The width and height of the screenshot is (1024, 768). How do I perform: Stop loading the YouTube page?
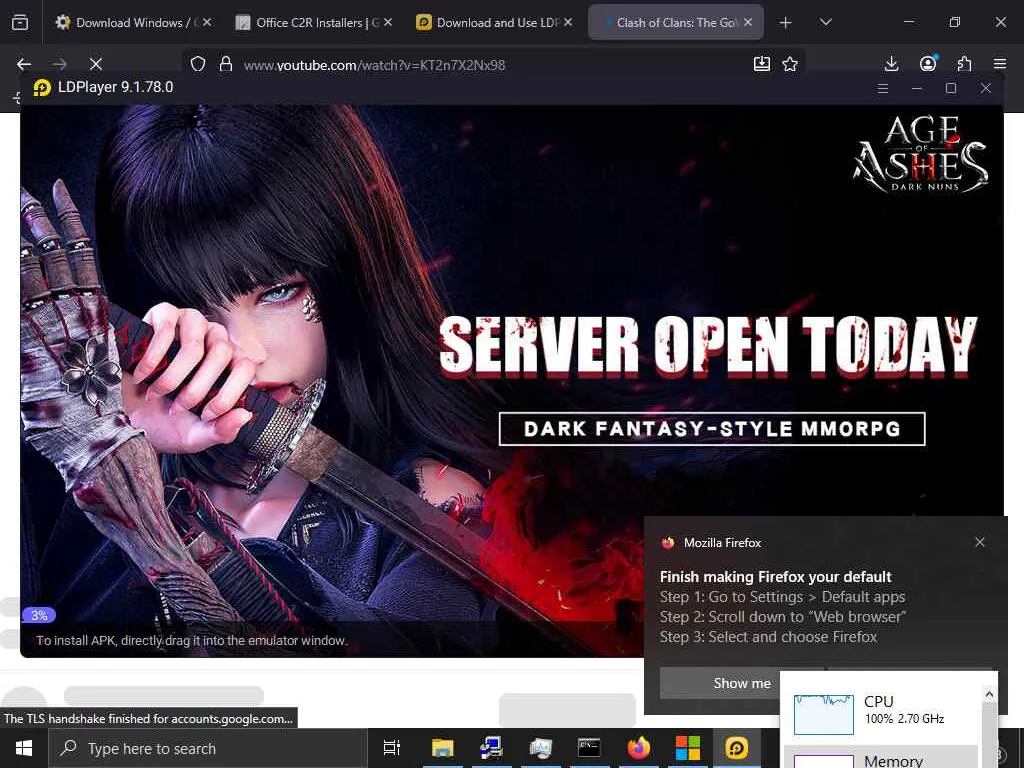[96, 64]
